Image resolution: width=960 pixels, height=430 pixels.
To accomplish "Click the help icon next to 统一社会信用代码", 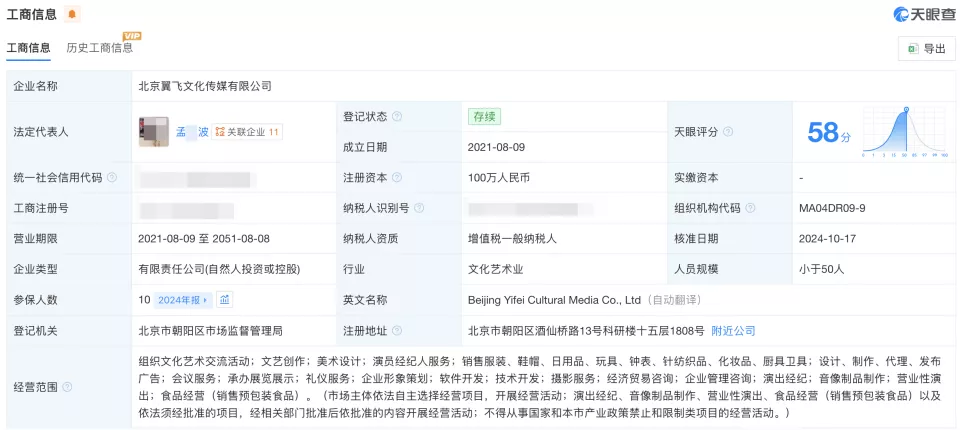I will [x=111, y=178].
